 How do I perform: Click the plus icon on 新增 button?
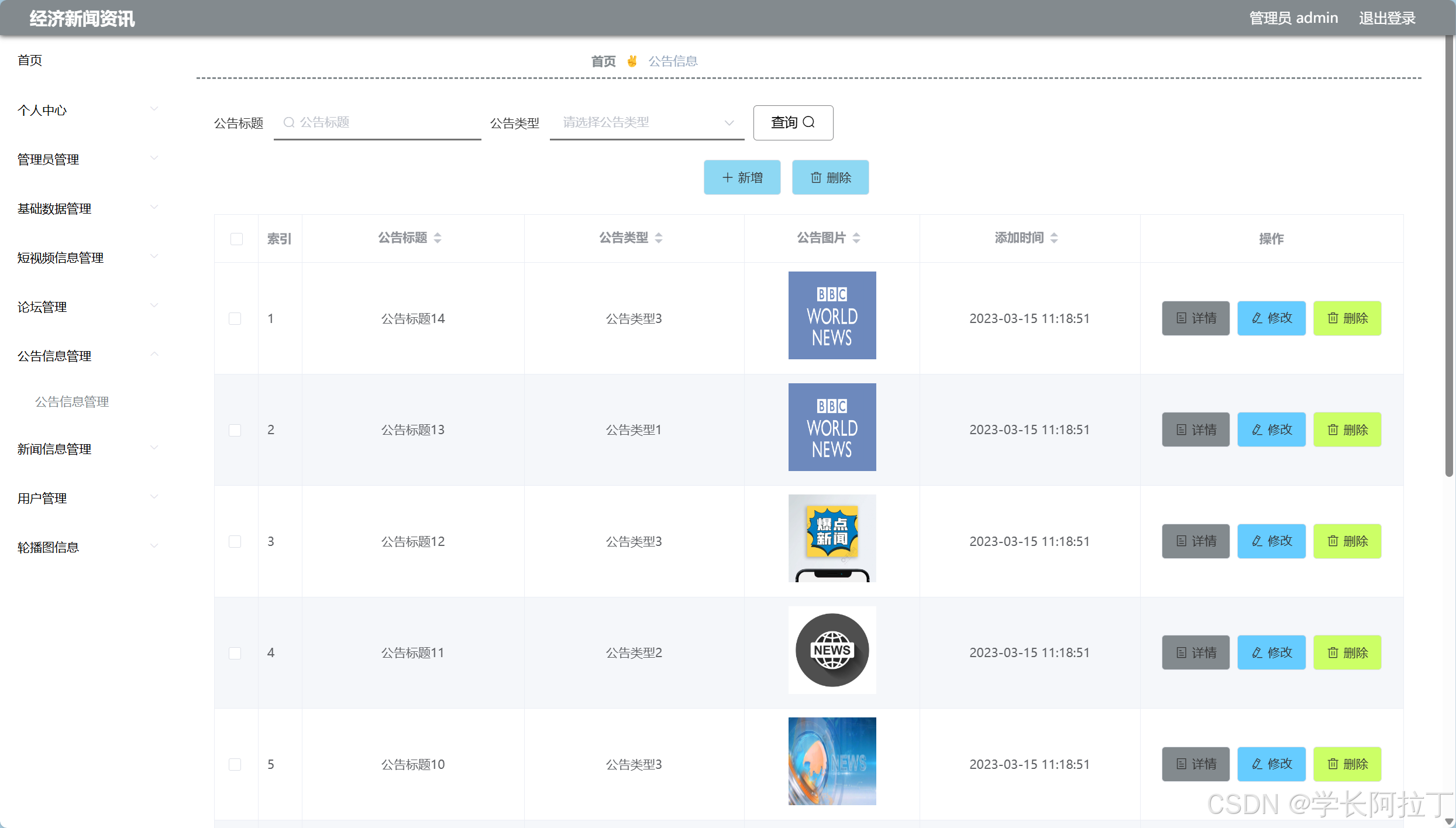pos(727,177)
